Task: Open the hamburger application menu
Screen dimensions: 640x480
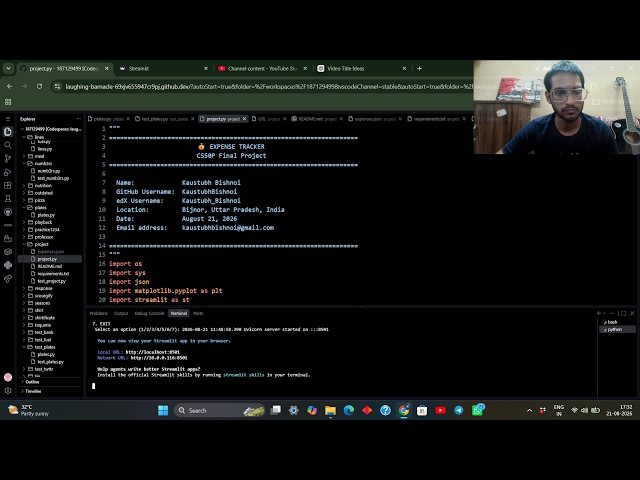Action: click(8, 119)
